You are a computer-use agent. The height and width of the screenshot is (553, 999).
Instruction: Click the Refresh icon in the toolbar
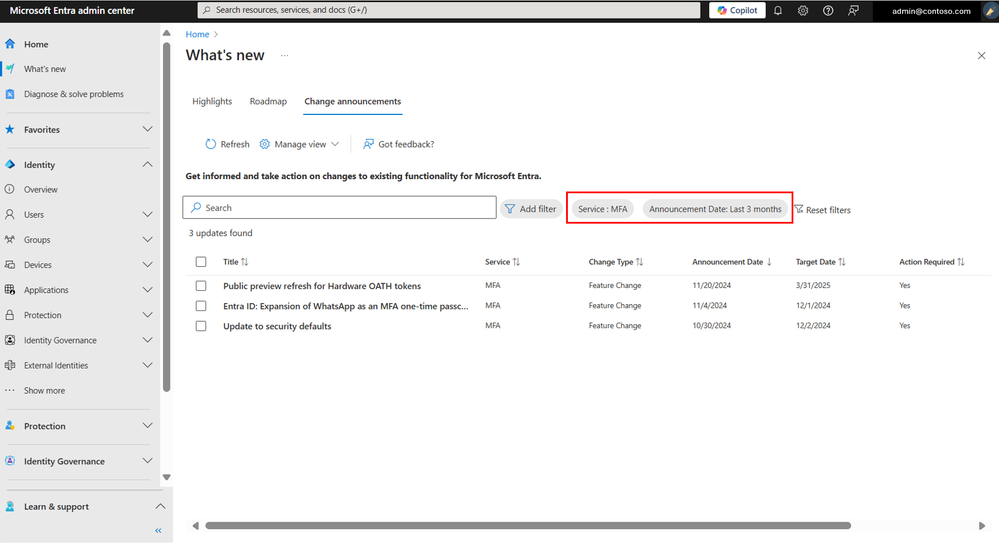point(210,144)
